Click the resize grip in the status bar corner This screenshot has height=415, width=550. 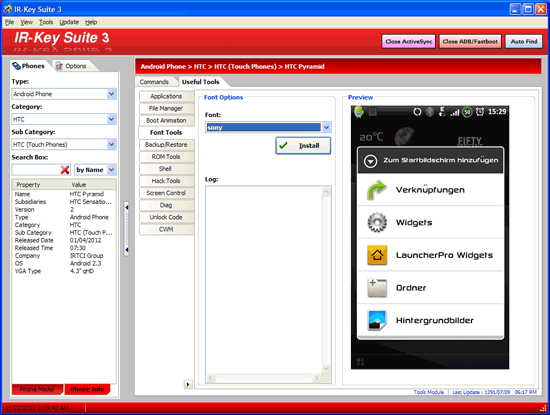tap(543, 408)
